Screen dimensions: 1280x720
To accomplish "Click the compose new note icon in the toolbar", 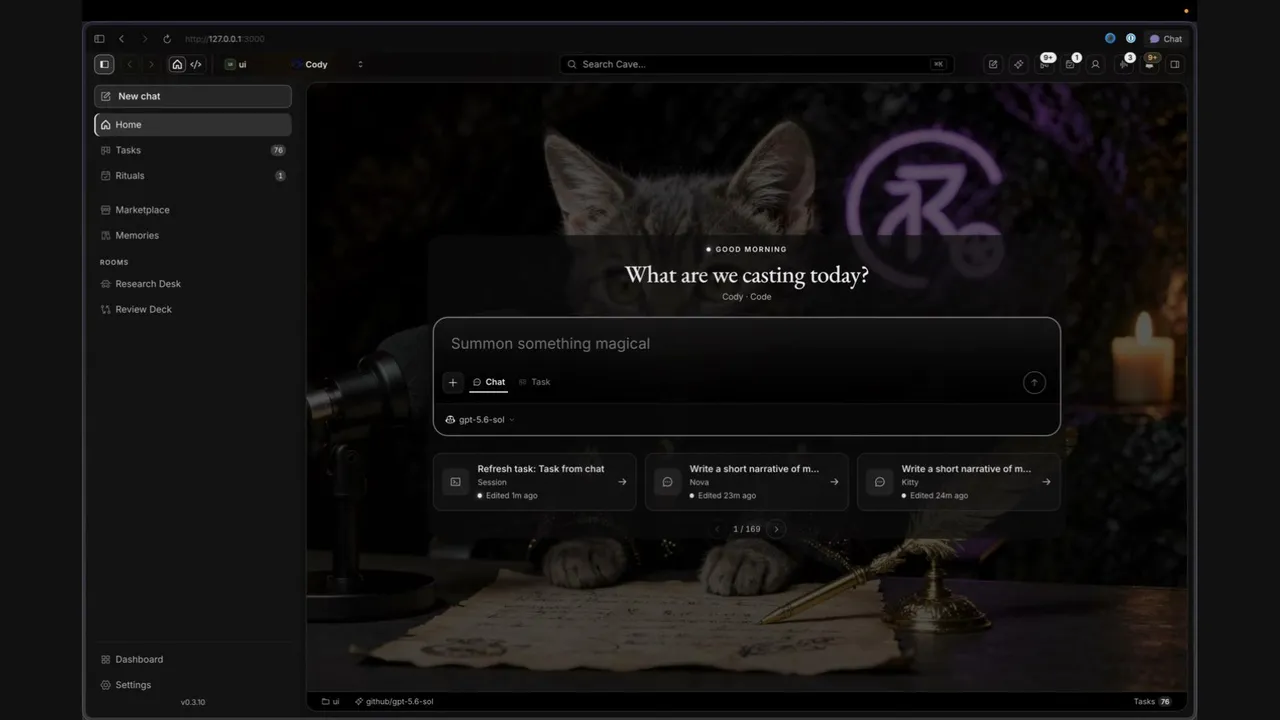I will point(993,64).
